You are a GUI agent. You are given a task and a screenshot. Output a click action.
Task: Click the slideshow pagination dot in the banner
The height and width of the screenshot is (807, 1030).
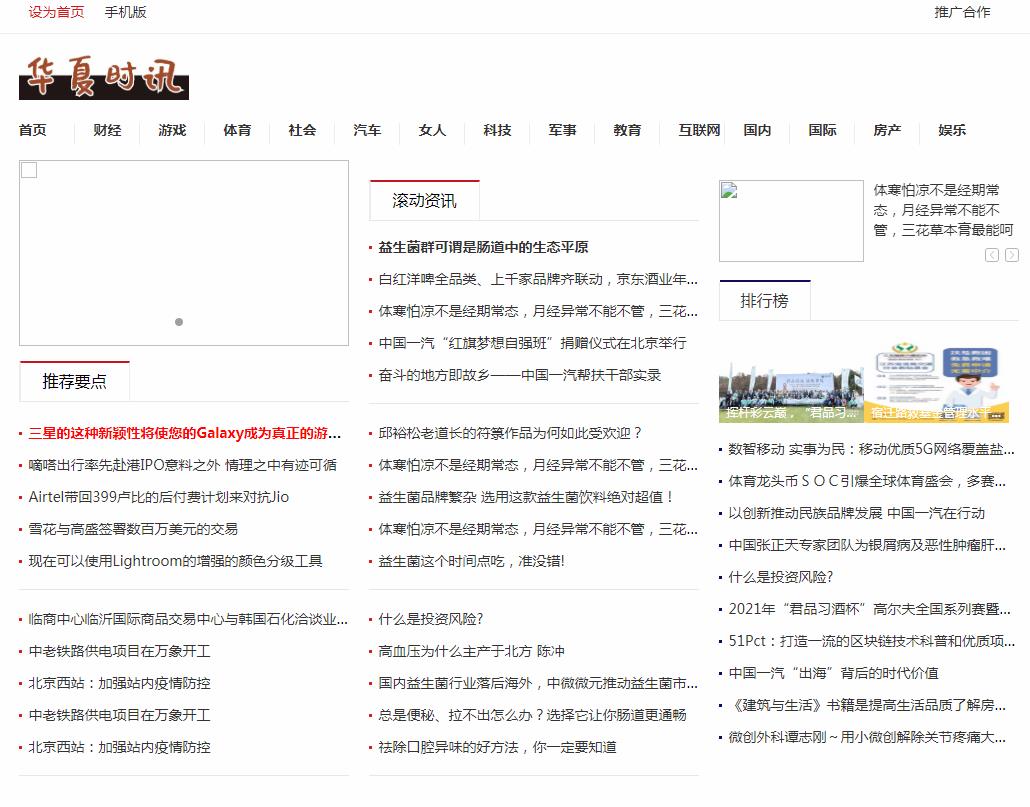(179, 322)
